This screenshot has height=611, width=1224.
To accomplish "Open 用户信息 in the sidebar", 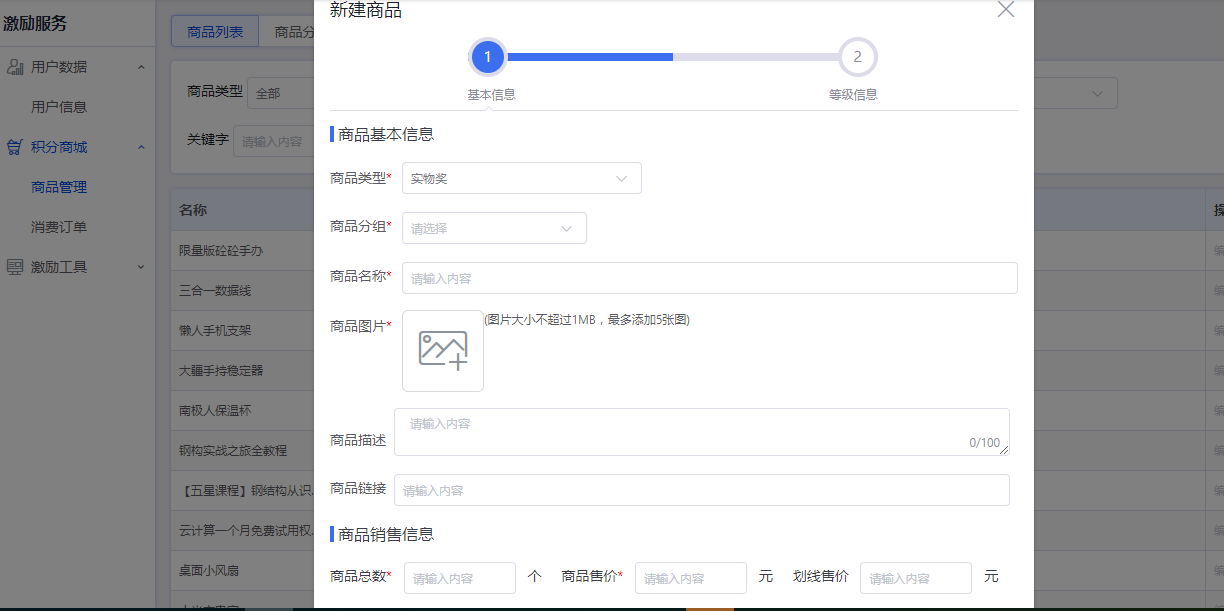I will (59, 107).
